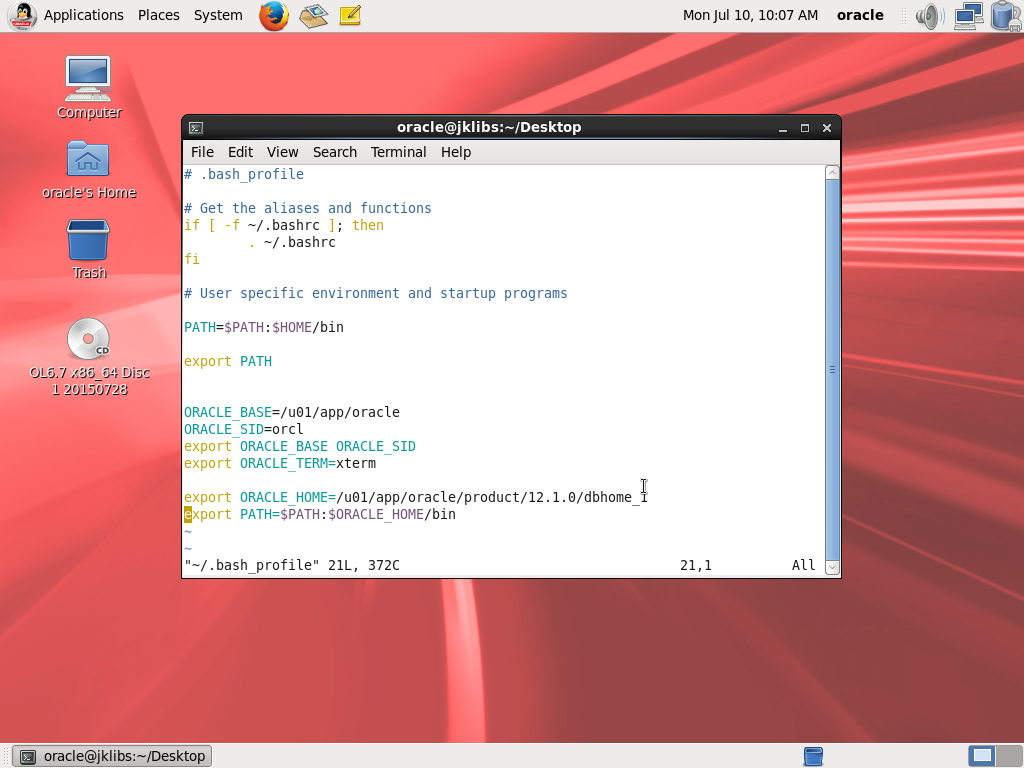This screenshot has width=1024, height=768.
Task: Click 'User specific environment and startup programs' comment
Action: point(376,293)
